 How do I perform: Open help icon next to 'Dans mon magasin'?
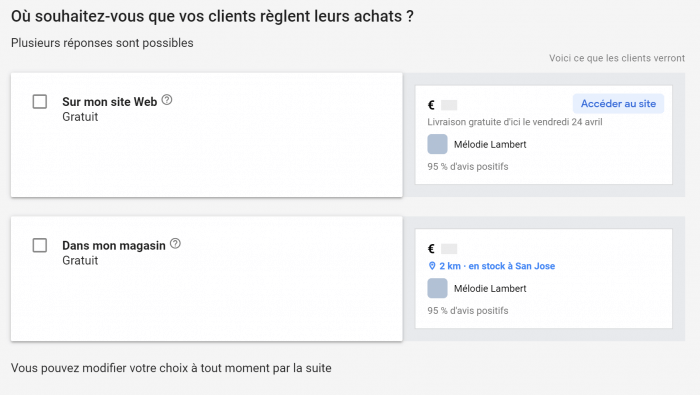click(x=175, y=244)
